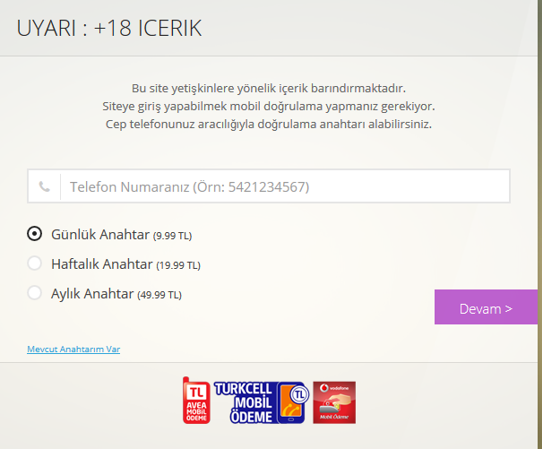Click the Haftalık Anahtar (19.99 TL) label
The width and height of the screenshot is (542, 449).
click(126, 264)
